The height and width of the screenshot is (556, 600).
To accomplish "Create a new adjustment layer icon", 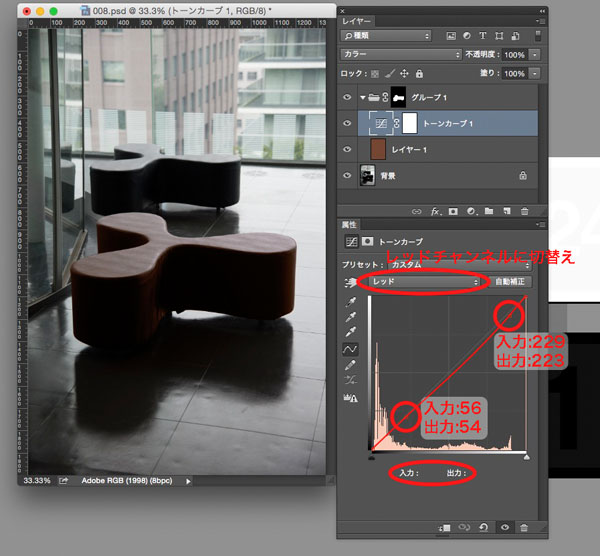I will pos(470,211).
